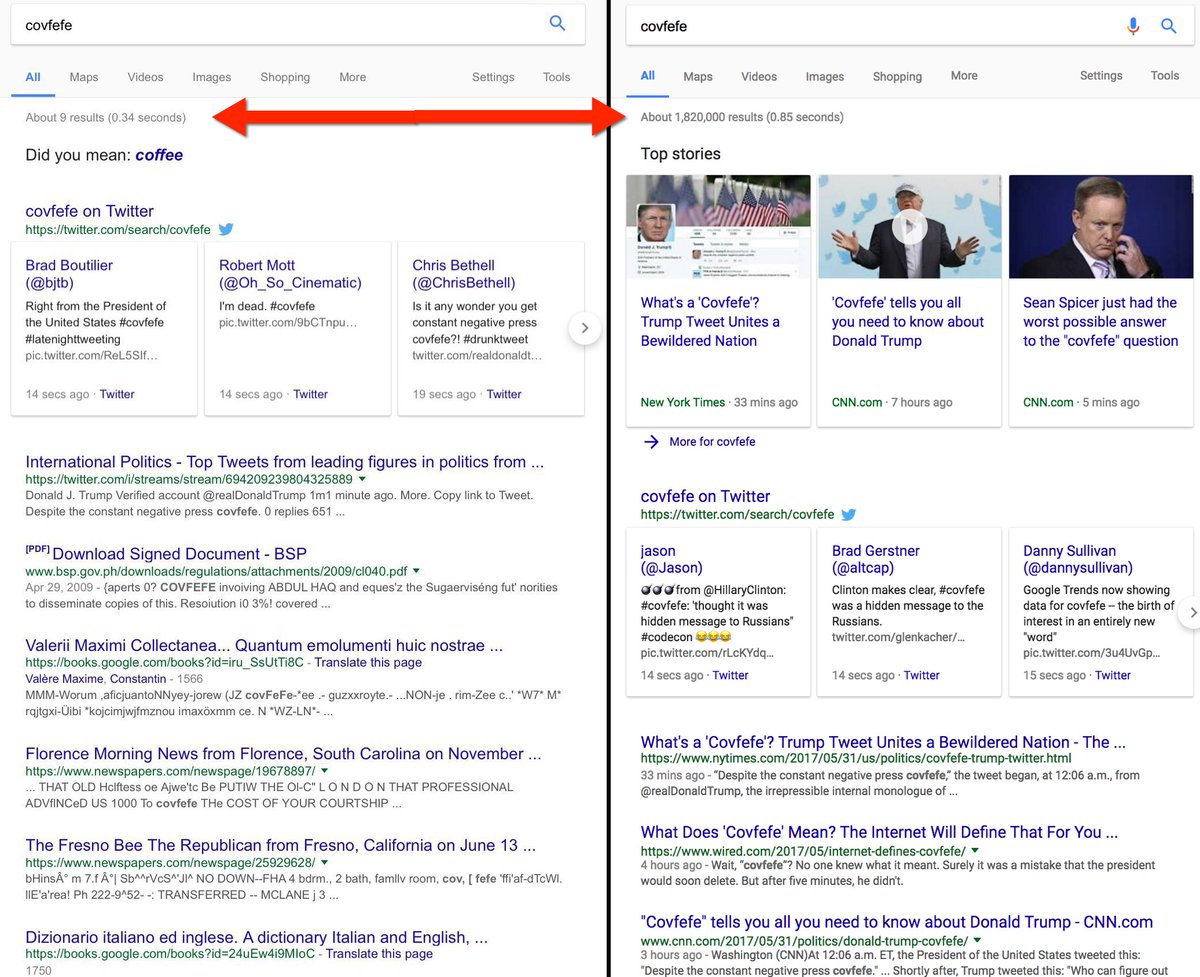The width and height of the screenshot is (1200, 977).
Task: Open More menu in left search panel
Action: coord(352,77)
